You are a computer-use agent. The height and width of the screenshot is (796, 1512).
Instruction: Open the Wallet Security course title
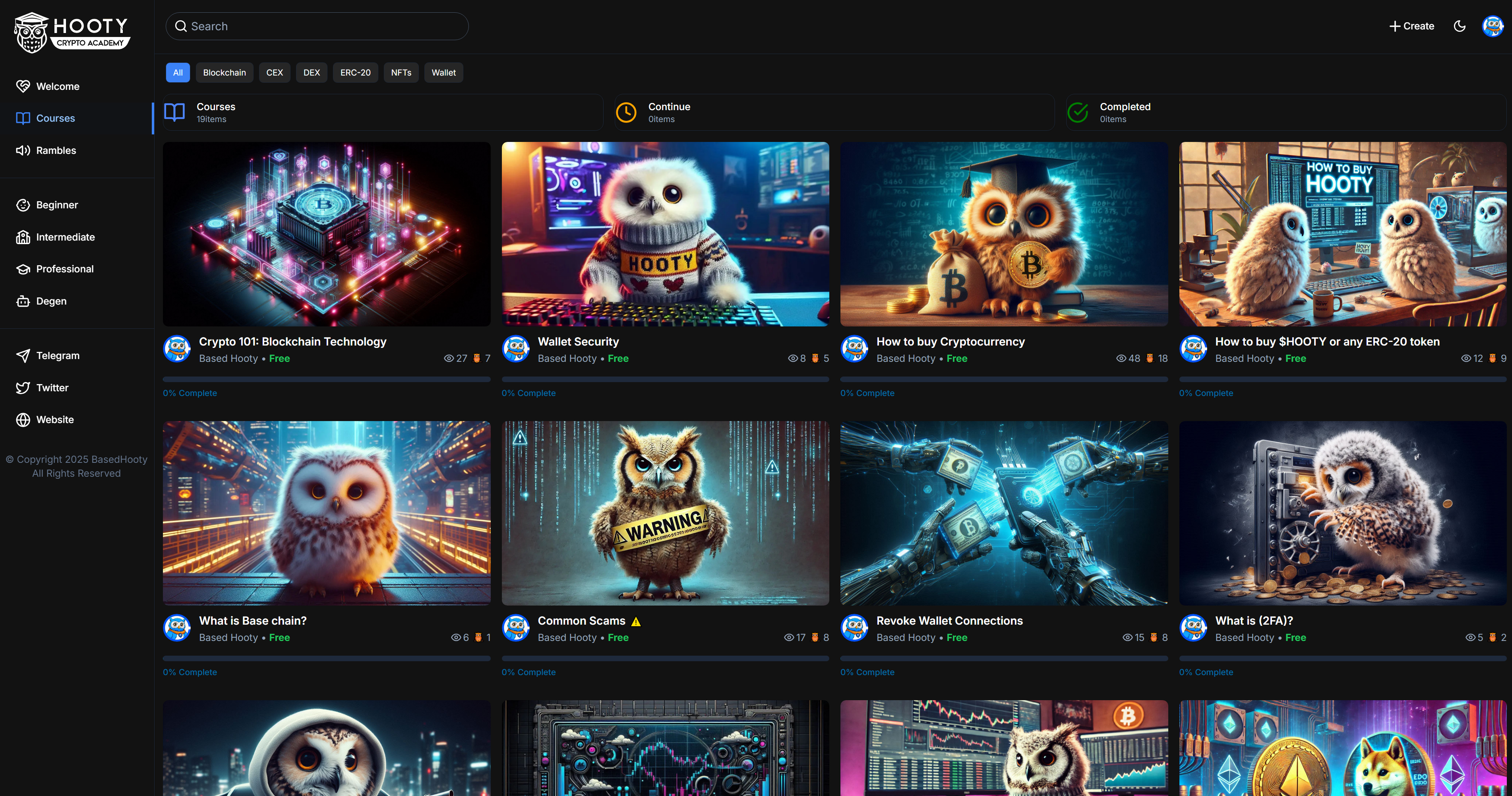coord(578,342)
